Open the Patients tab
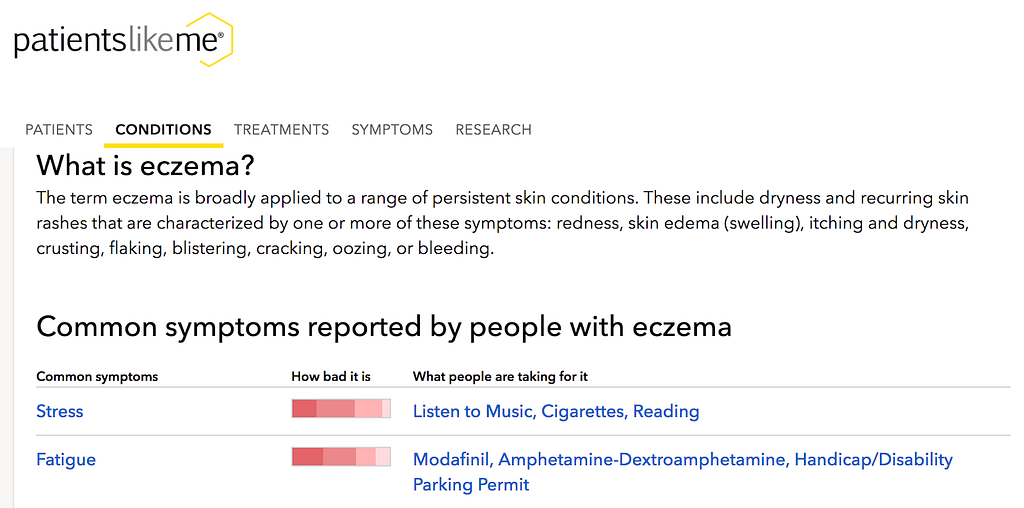 pos(59,130)
